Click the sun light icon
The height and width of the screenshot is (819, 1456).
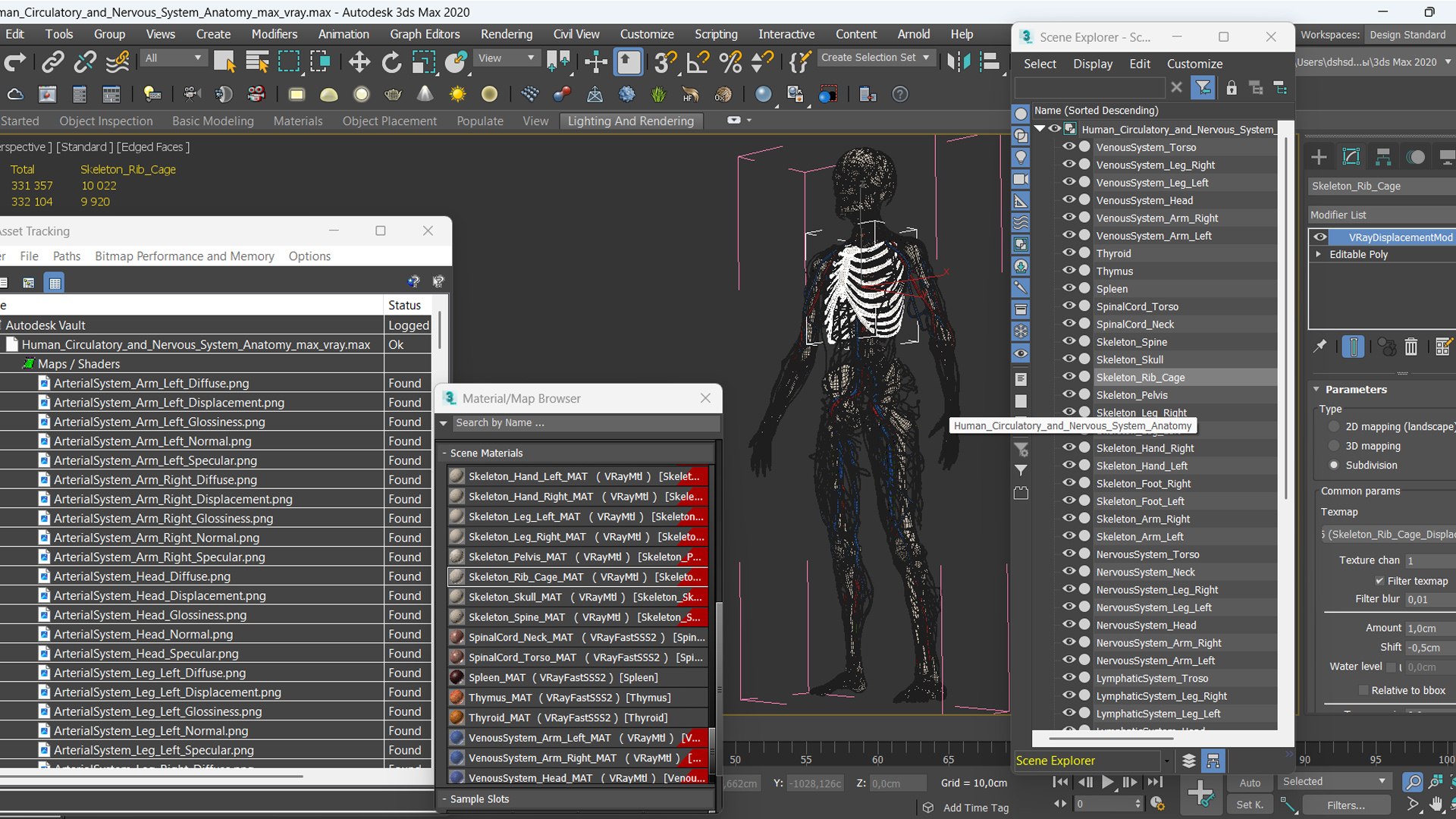pyautogui.click(x=457, y=94)
